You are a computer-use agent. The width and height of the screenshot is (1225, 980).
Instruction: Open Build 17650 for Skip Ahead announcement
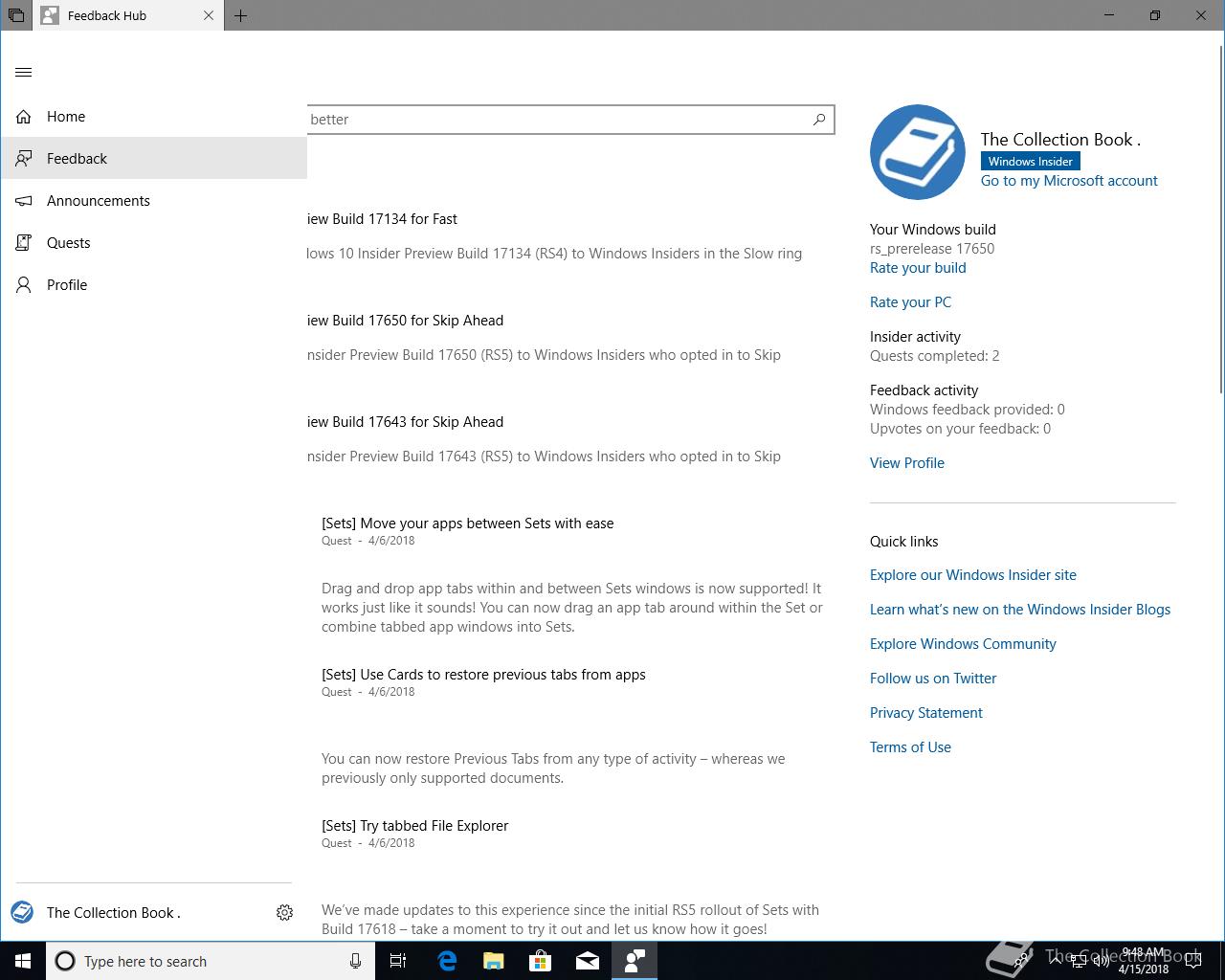click(x=406, y=321)
